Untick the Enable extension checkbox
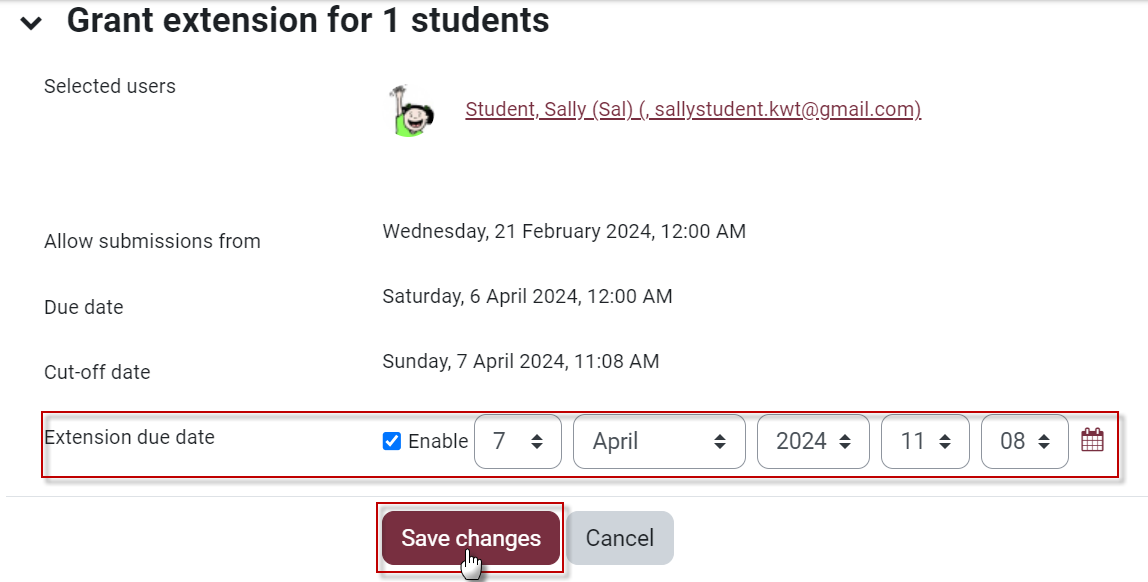 [x=392, y=441]
